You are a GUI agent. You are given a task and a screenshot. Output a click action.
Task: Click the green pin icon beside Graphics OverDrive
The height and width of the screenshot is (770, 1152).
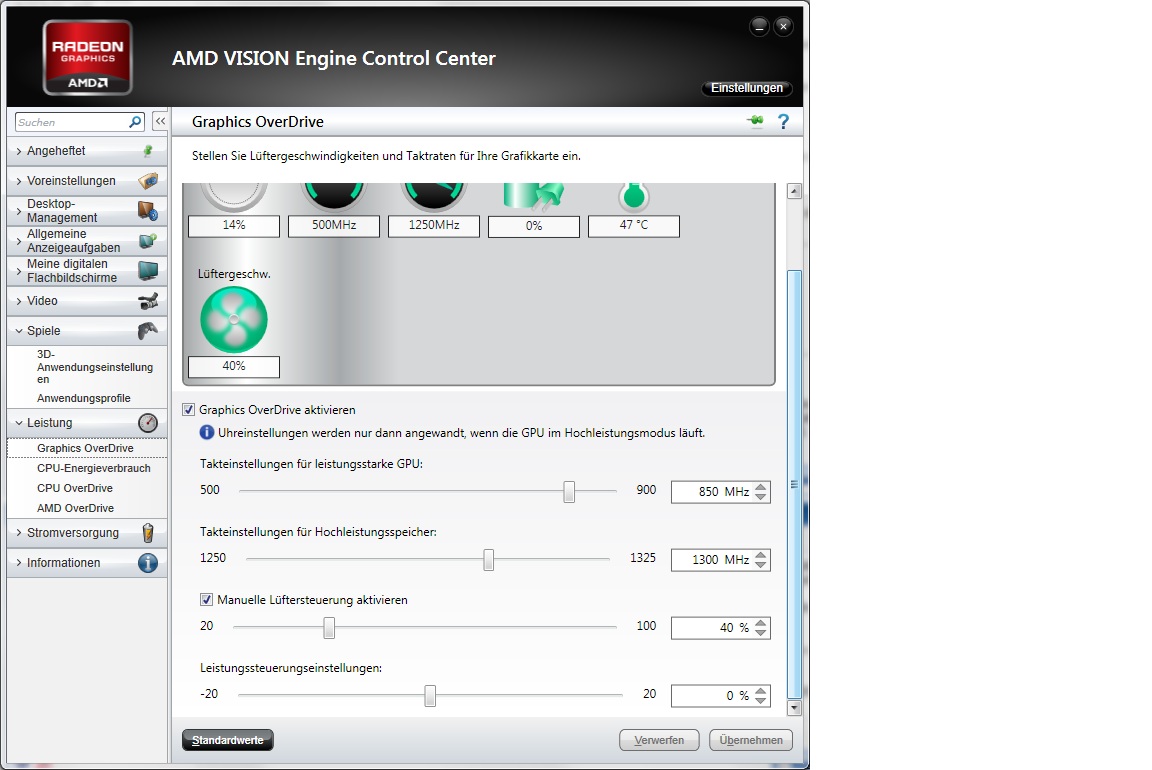click(x=755, y=121)
